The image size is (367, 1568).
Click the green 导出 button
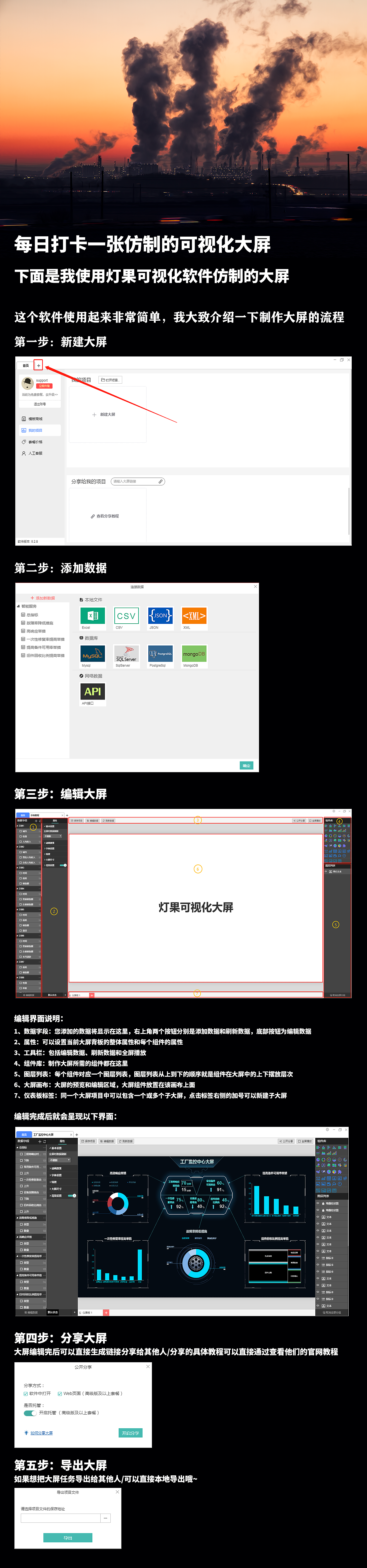[68, 1537]
